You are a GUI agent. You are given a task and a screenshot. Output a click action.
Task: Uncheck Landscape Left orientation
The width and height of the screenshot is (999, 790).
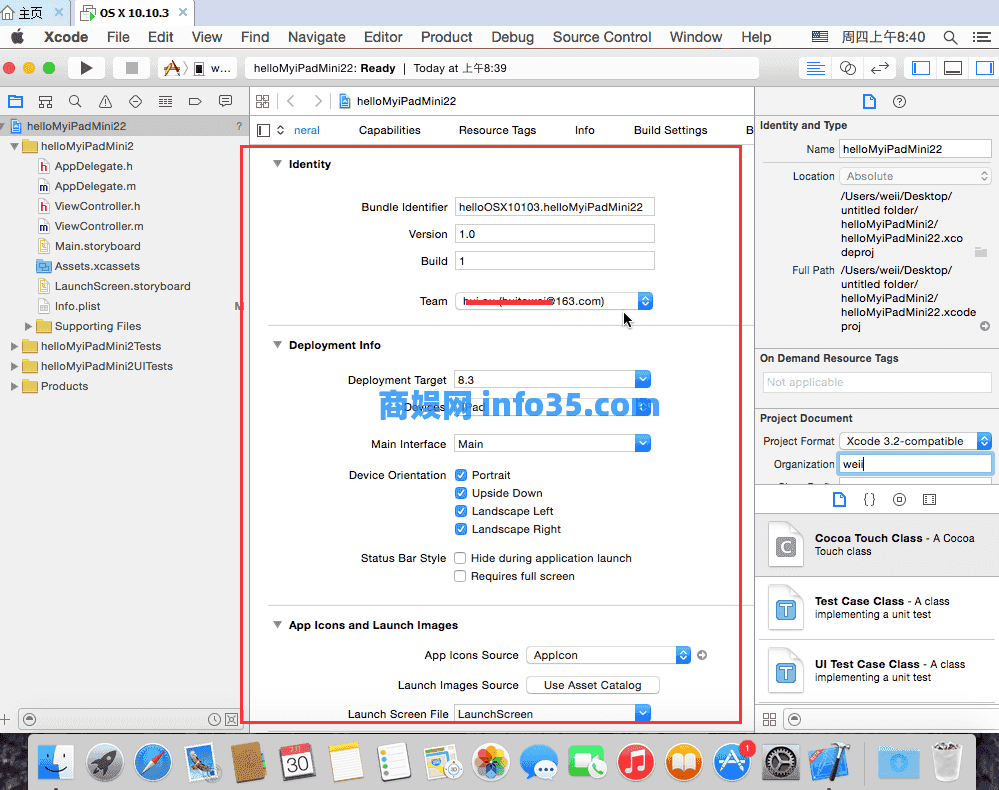(461, 511)
